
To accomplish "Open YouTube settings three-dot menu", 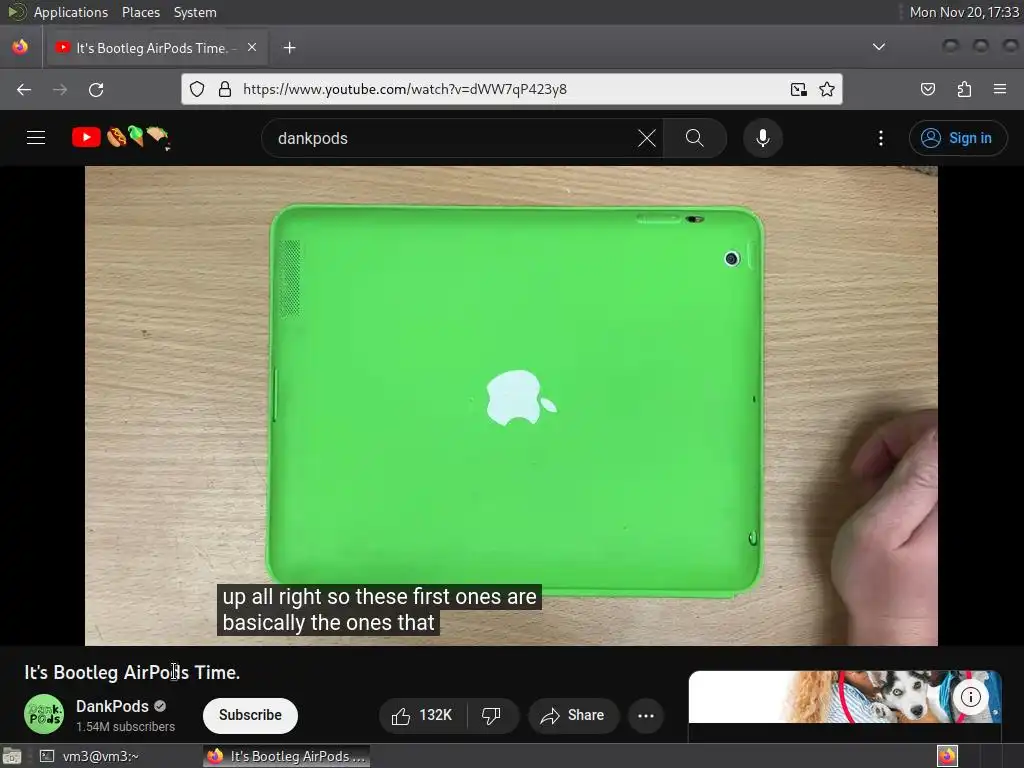I will coord(881,138).
